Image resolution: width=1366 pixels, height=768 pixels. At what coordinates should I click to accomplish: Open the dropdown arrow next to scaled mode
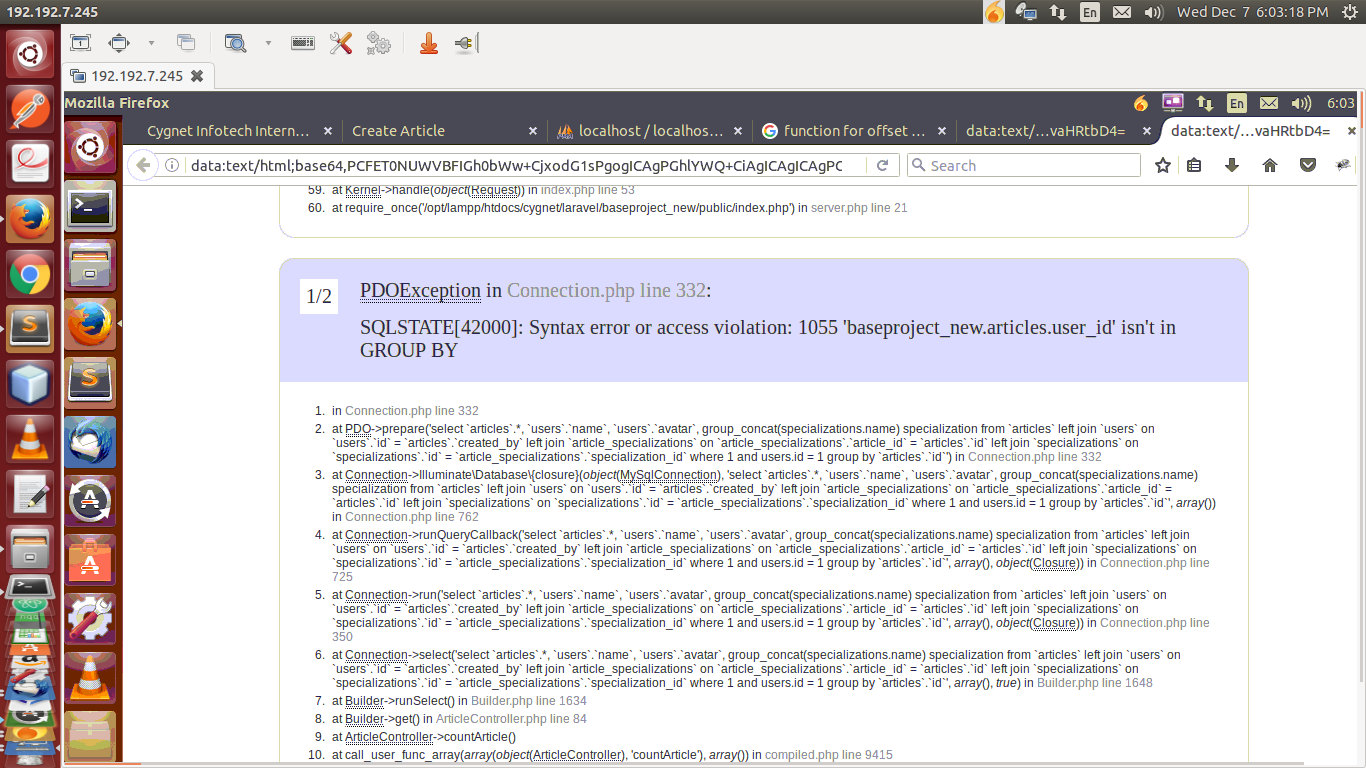pyautogui.click(x=268, y=43)
